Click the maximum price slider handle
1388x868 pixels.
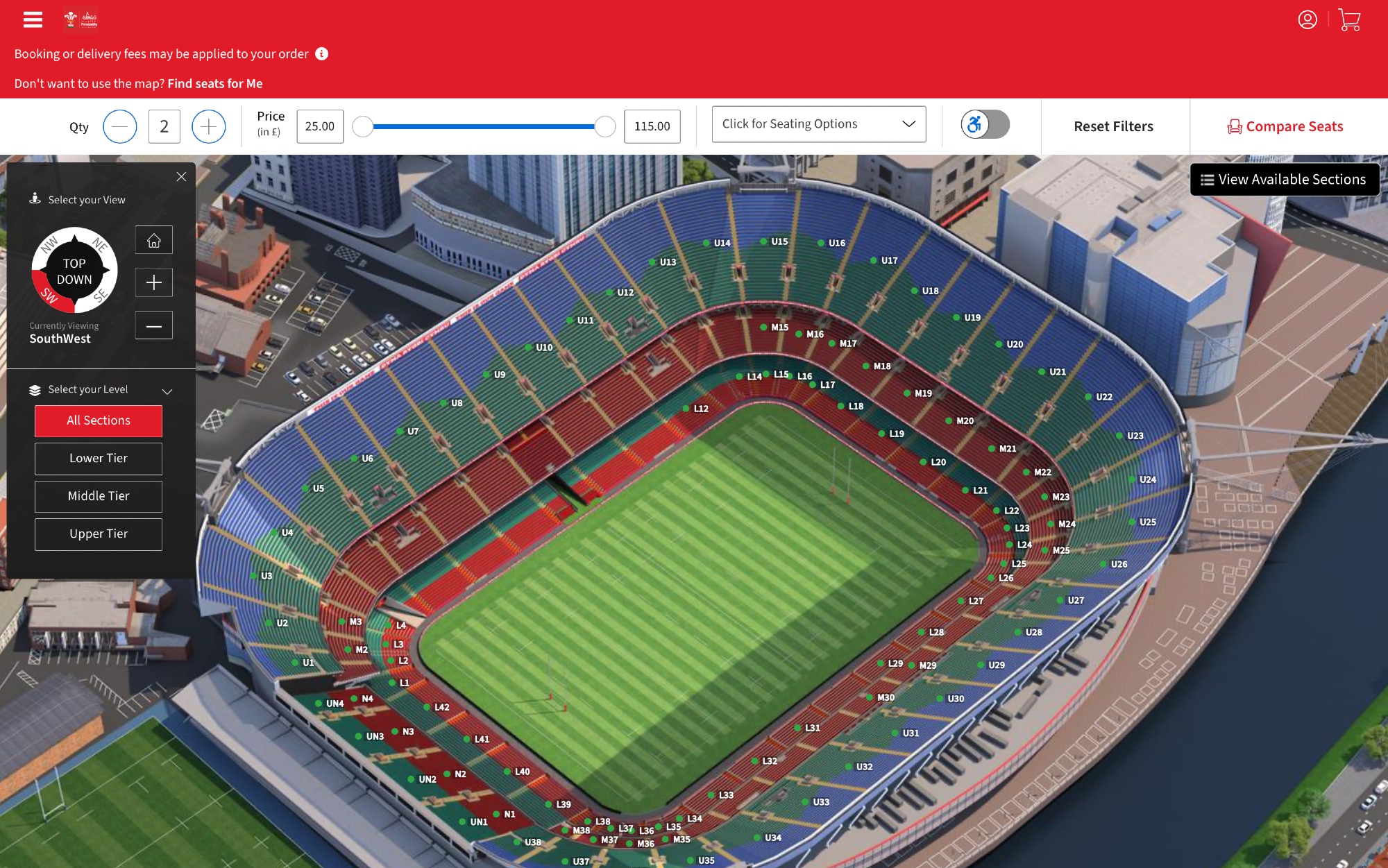coord(605,126)
